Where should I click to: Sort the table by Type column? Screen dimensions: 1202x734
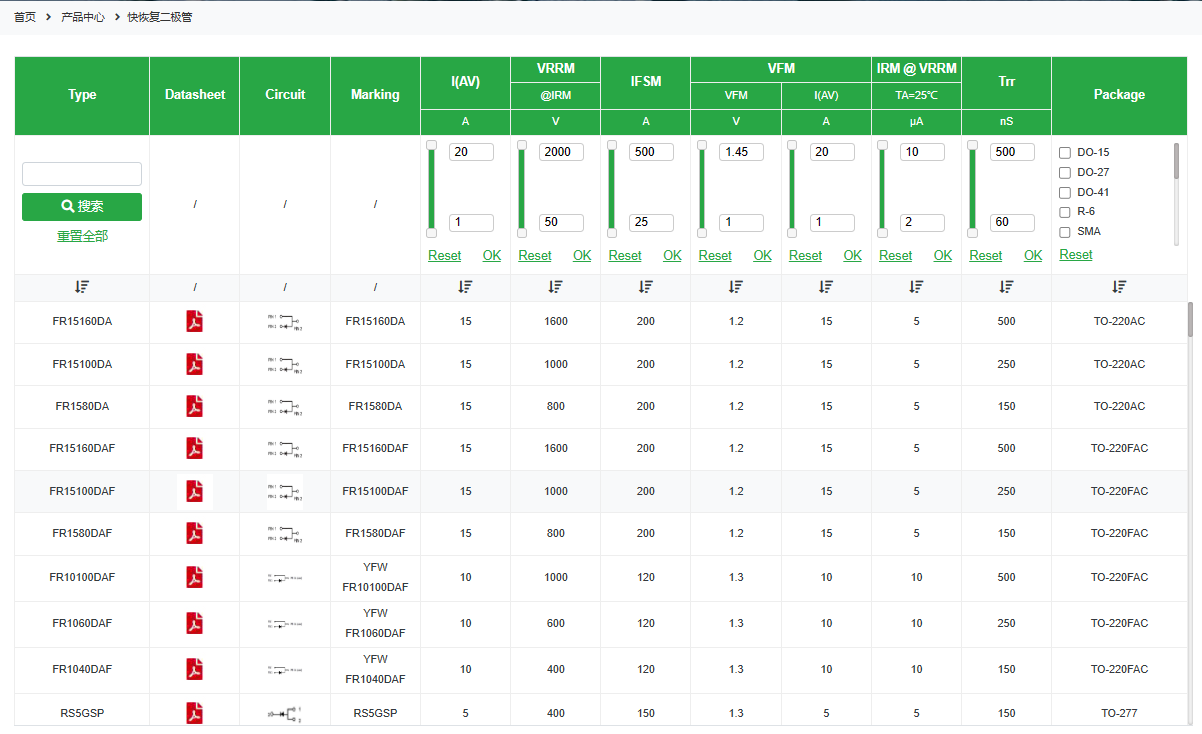click(82, 287)
